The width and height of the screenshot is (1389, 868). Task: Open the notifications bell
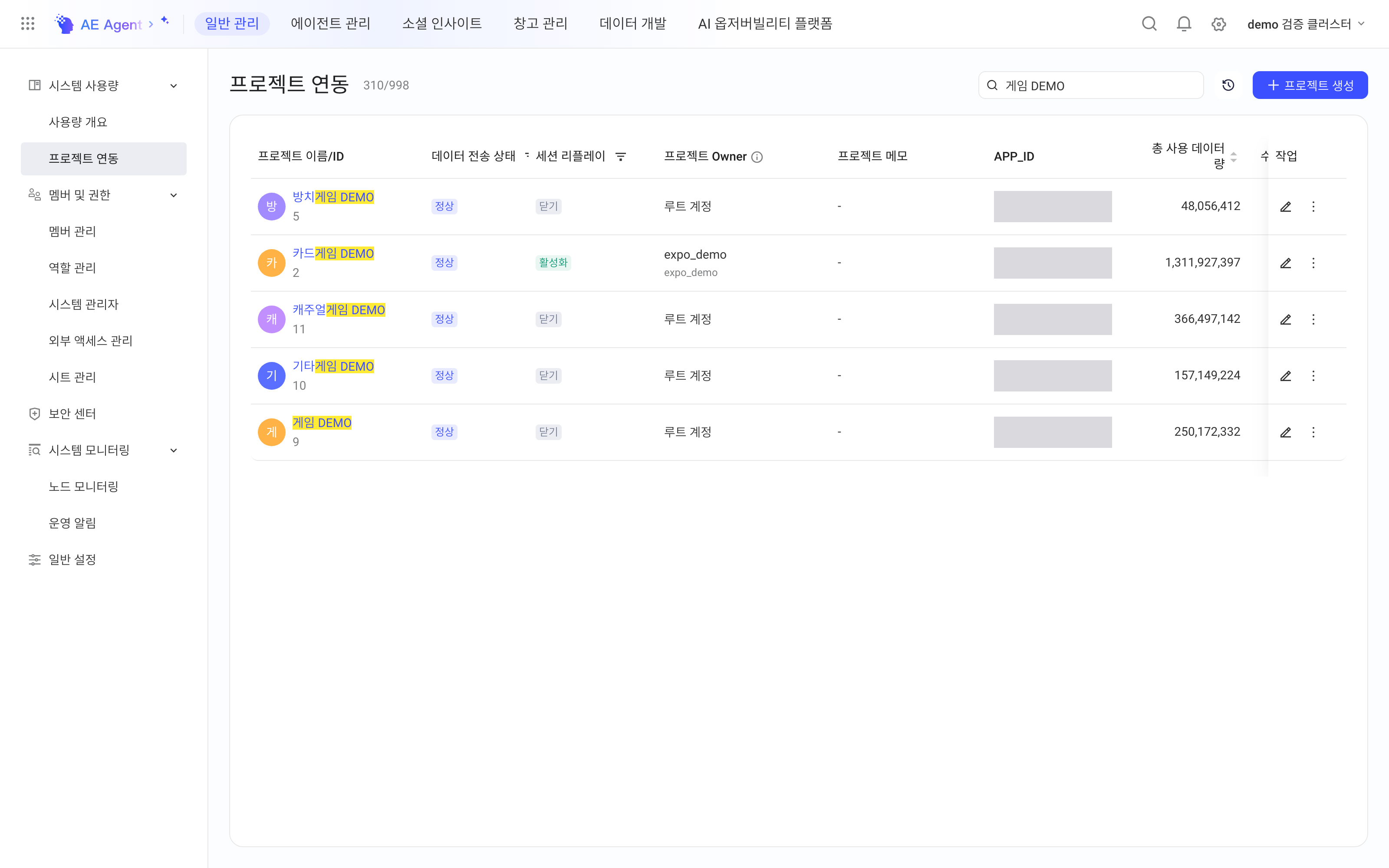(1184, 23)
